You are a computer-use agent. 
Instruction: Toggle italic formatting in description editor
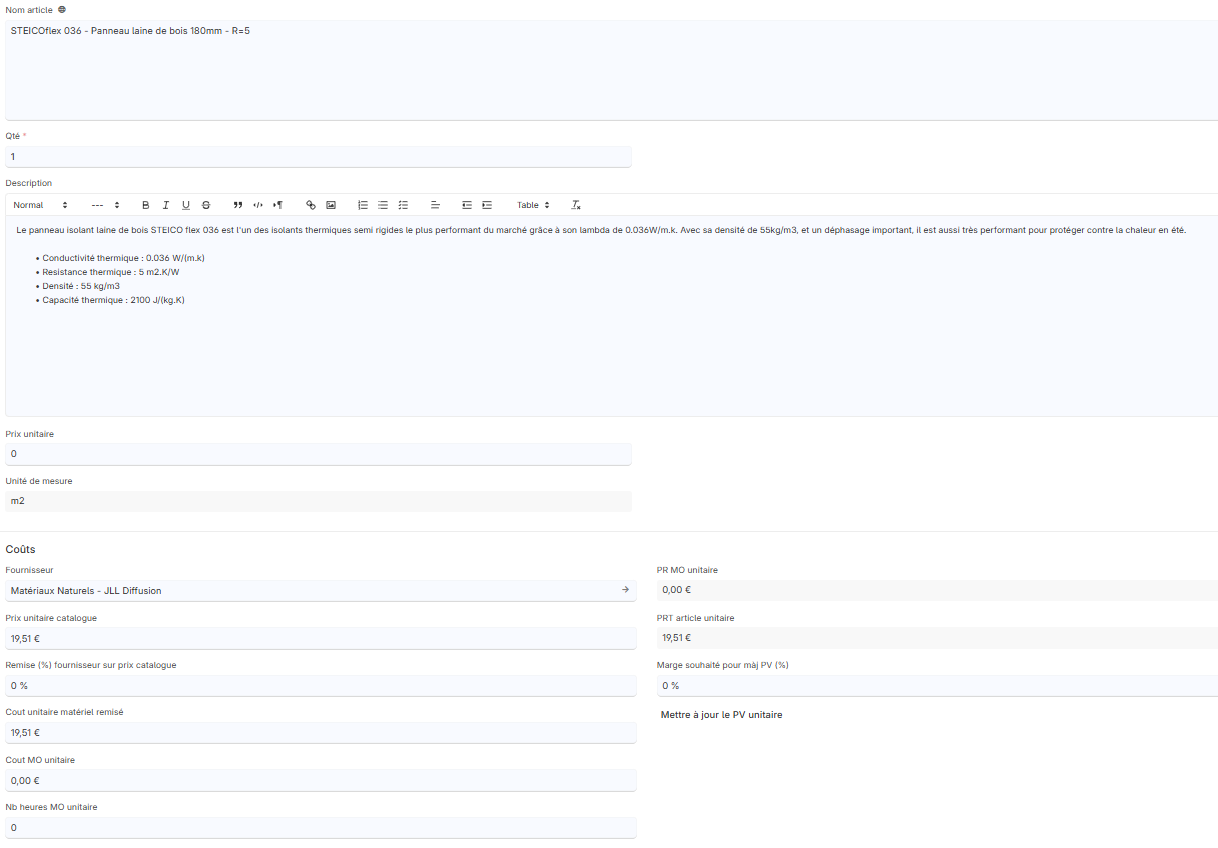[x=166, y=205]
